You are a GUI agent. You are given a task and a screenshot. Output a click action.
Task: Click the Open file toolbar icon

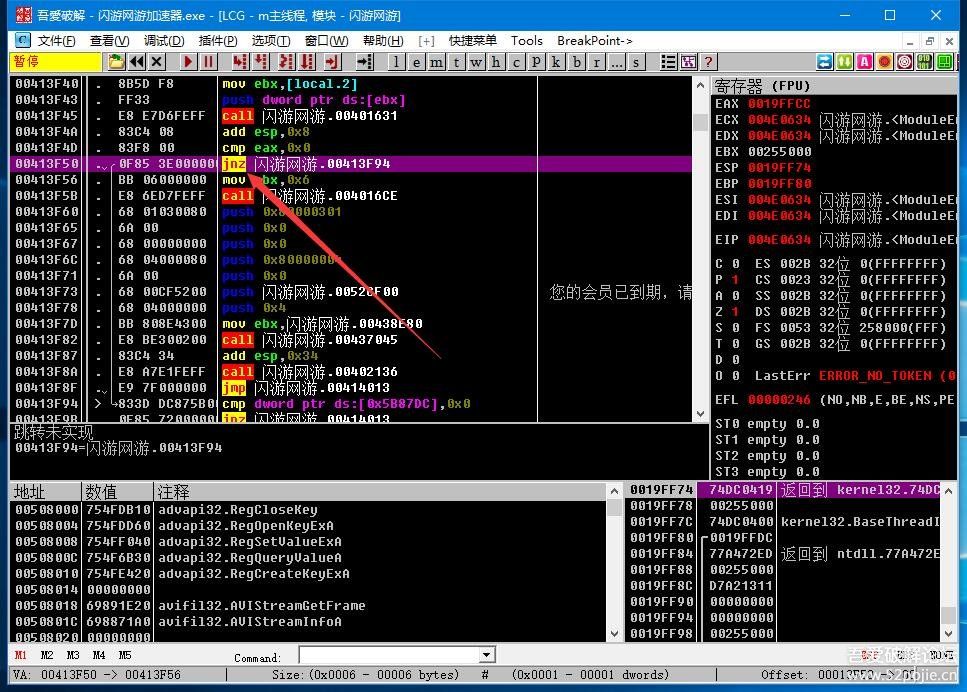point(116,62)
